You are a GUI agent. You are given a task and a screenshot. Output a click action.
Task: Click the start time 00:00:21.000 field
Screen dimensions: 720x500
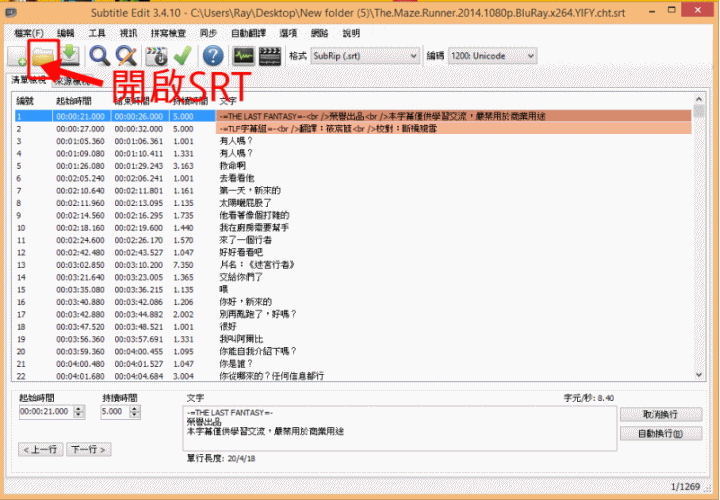coord(41,412)
